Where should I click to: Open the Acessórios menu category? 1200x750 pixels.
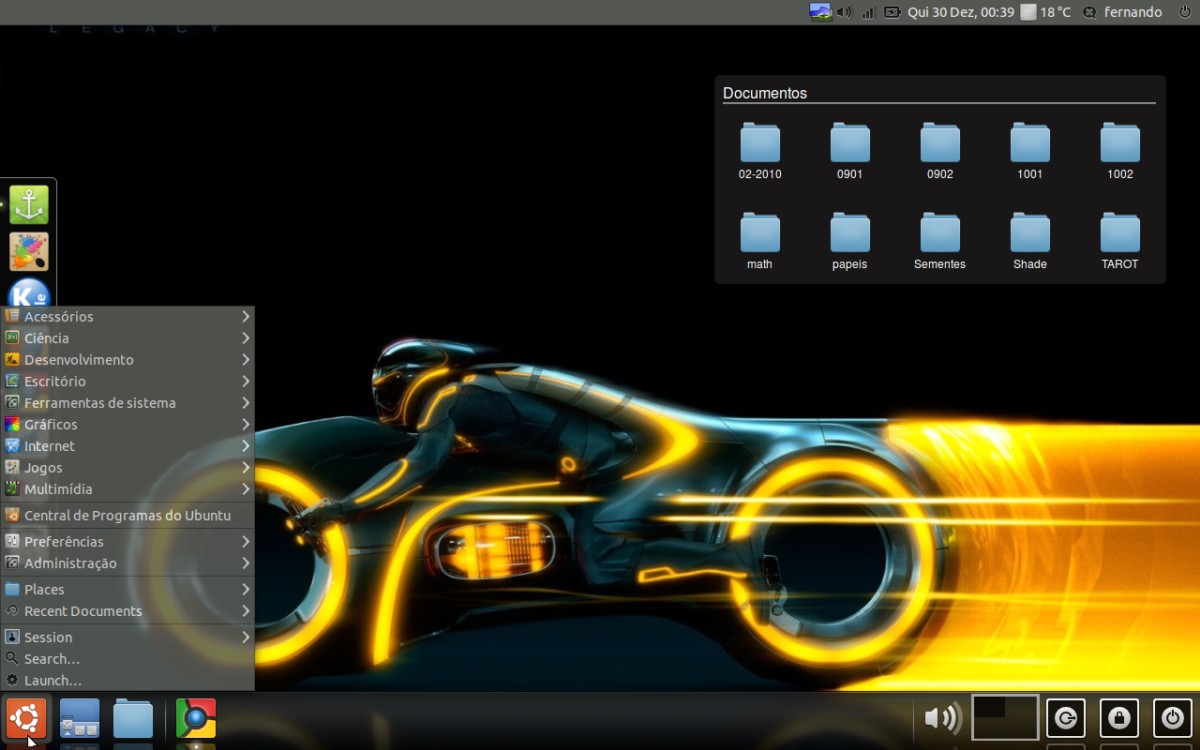click(x=127, y=316)
